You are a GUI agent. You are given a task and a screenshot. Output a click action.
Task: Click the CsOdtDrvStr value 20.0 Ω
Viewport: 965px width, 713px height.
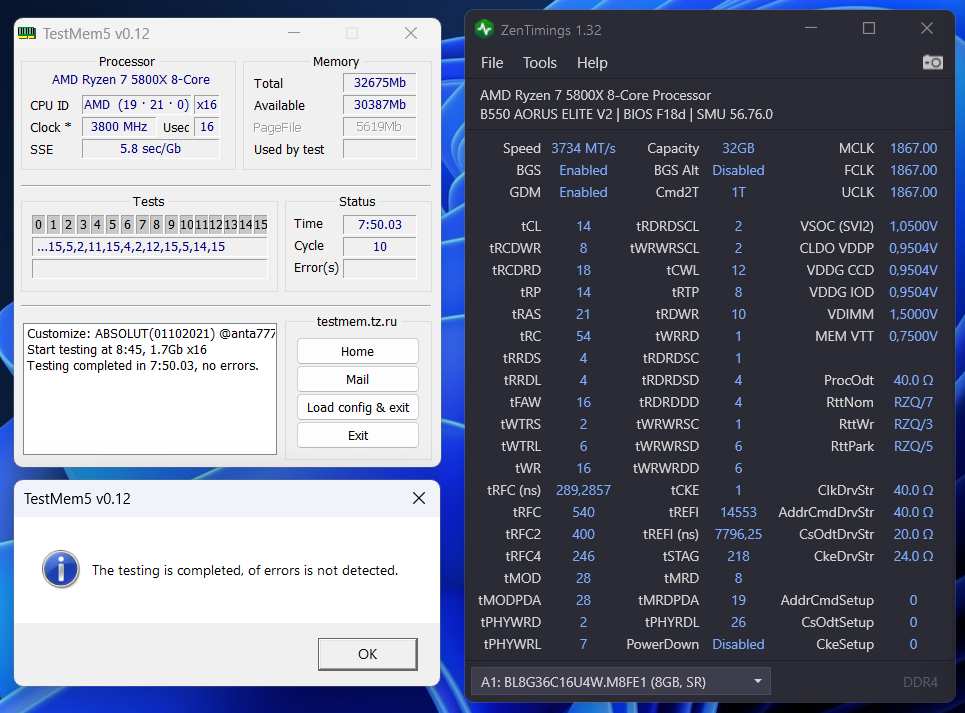(913, 534)
